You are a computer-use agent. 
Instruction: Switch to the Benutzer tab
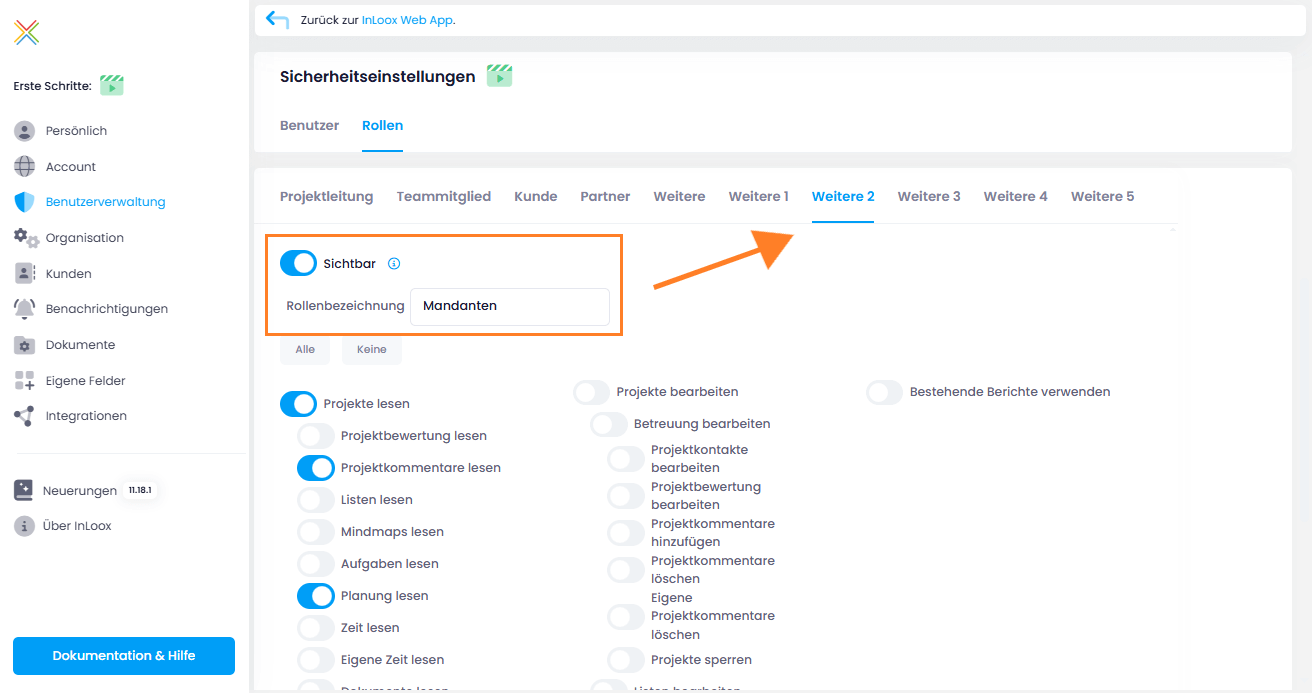309,126
